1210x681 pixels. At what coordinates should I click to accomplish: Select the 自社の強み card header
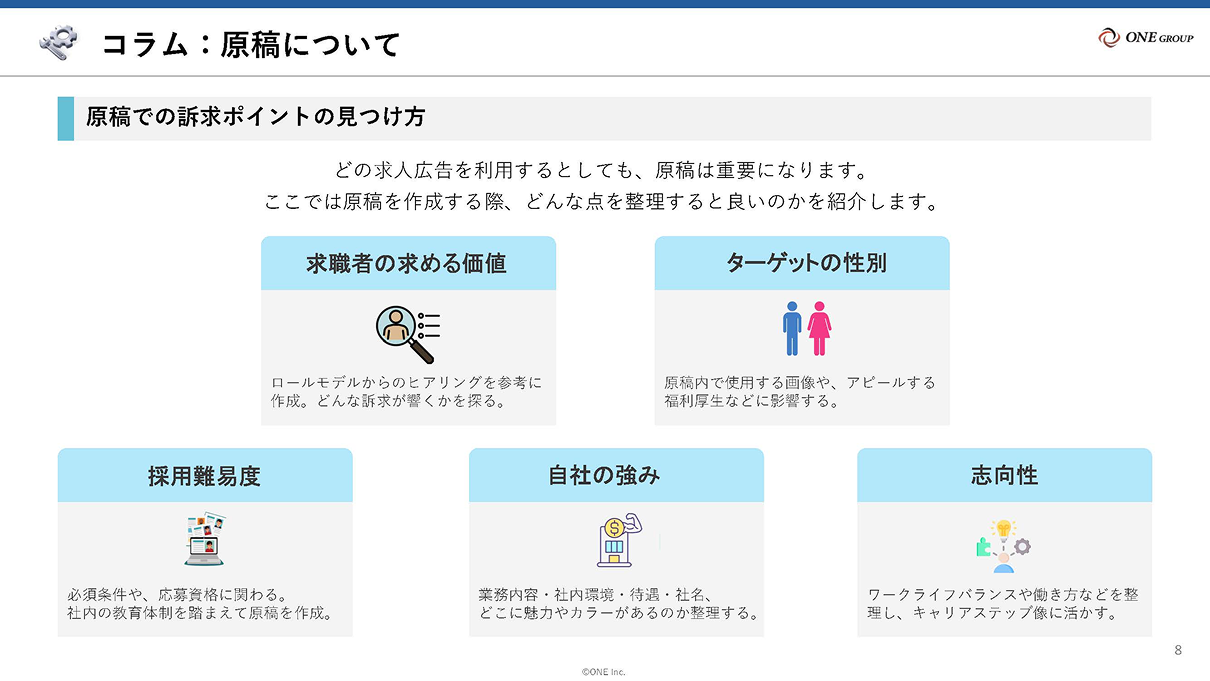point(616,475)
